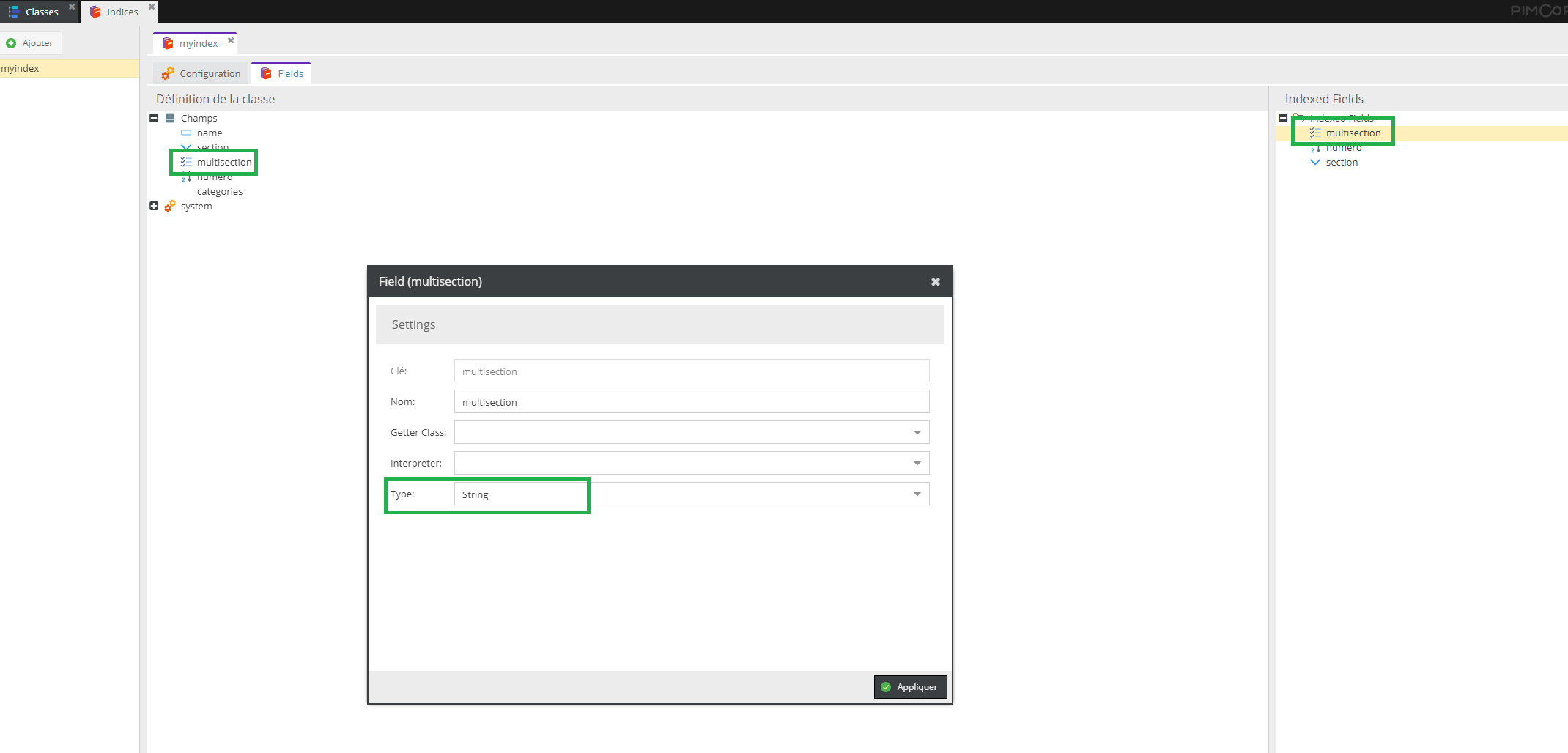This screenshot has width=1568, height=753.
Task: Select the multisection checklist icon in Champs
Action: point(185,162)
